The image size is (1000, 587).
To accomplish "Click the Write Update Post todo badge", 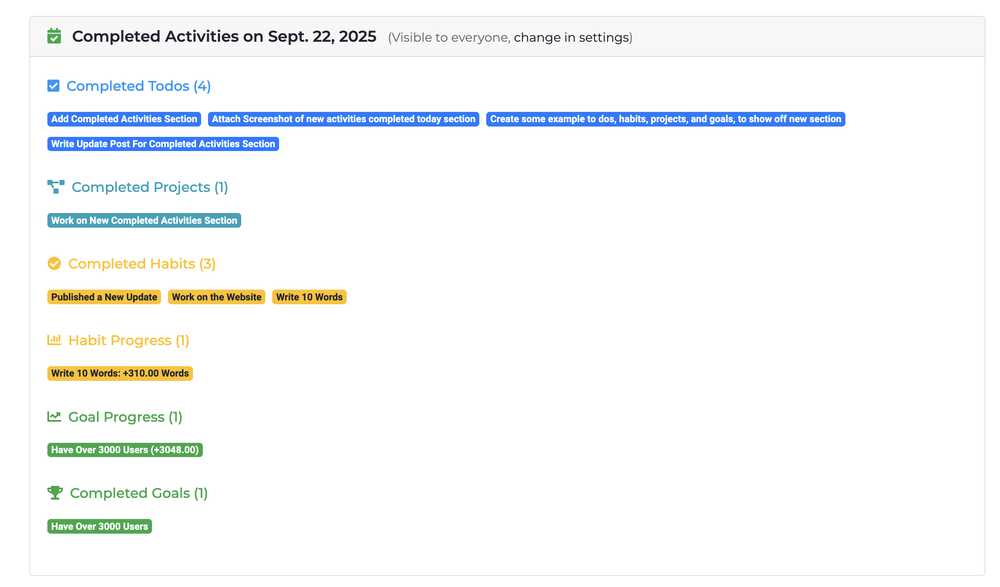I will [163, 143].
